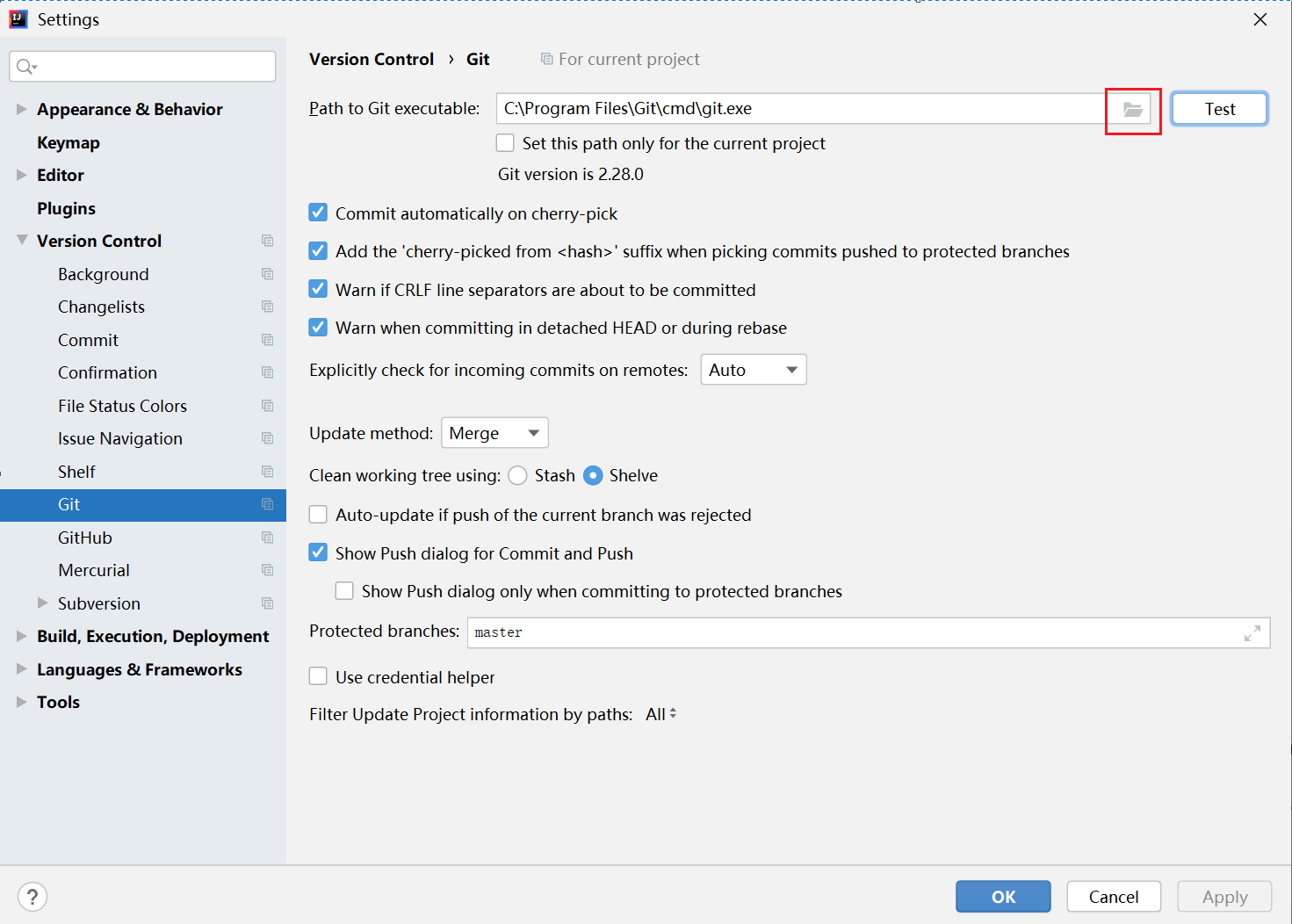Open the Plugins settings page
The image size is (1292, 924).
point(66,208)
